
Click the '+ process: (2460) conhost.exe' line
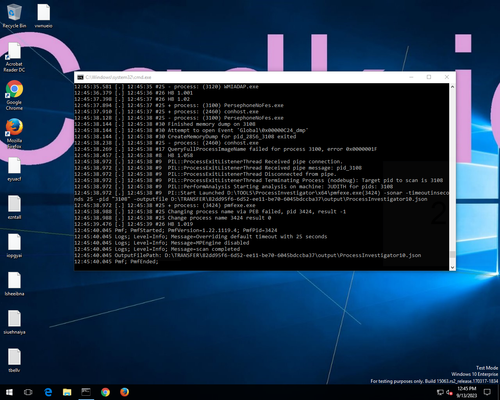tap(166, 112)
